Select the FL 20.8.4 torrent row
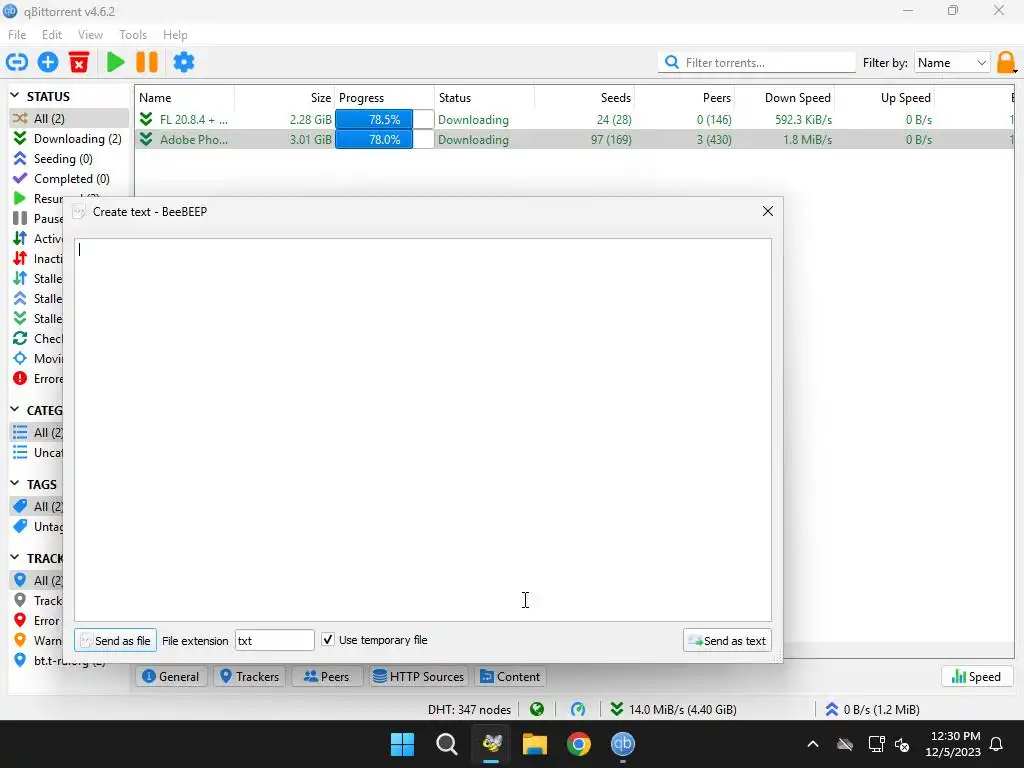 tap(575, 120)
